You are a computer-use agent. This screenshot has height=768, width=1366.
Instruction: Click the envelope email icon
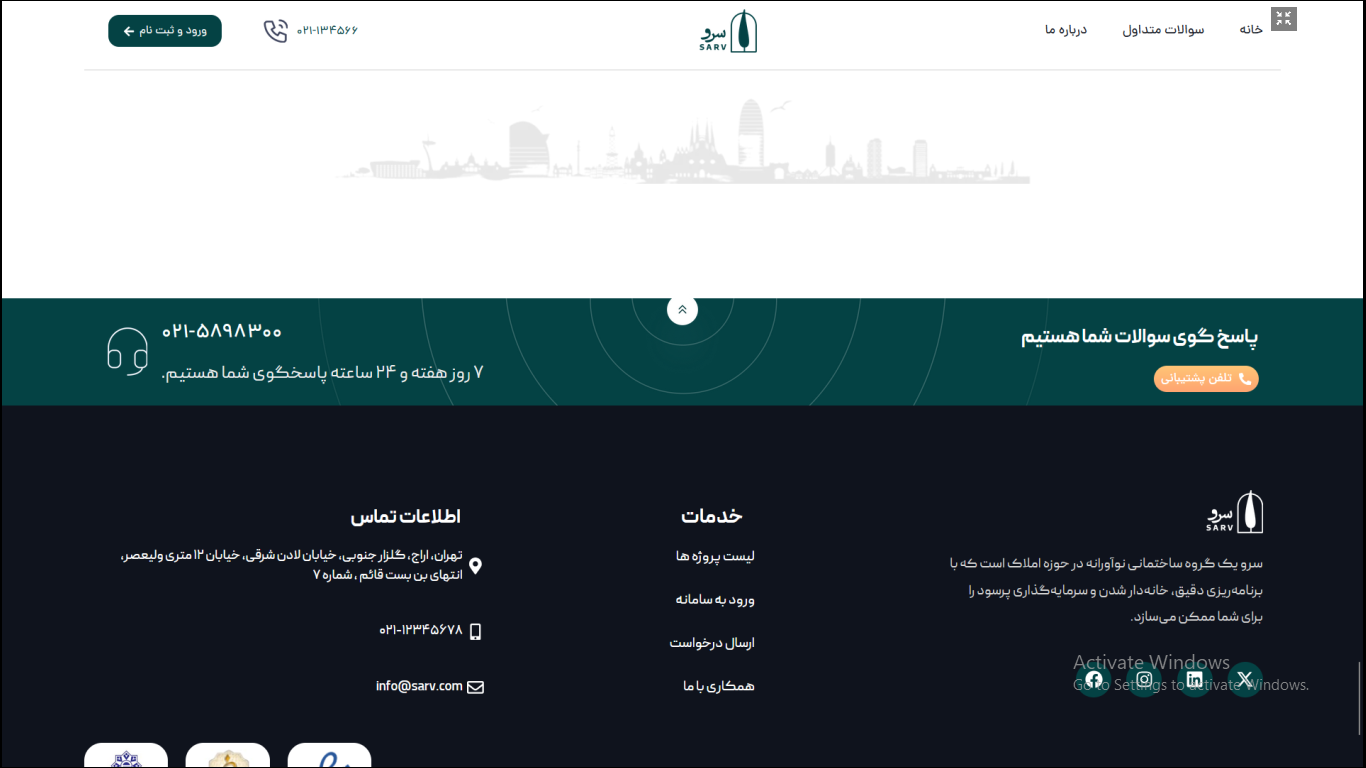tap(475, 687)
